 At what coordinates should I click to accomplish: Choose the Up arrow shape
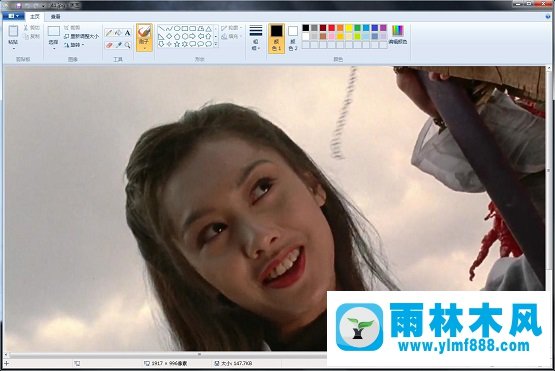[208, 36]
